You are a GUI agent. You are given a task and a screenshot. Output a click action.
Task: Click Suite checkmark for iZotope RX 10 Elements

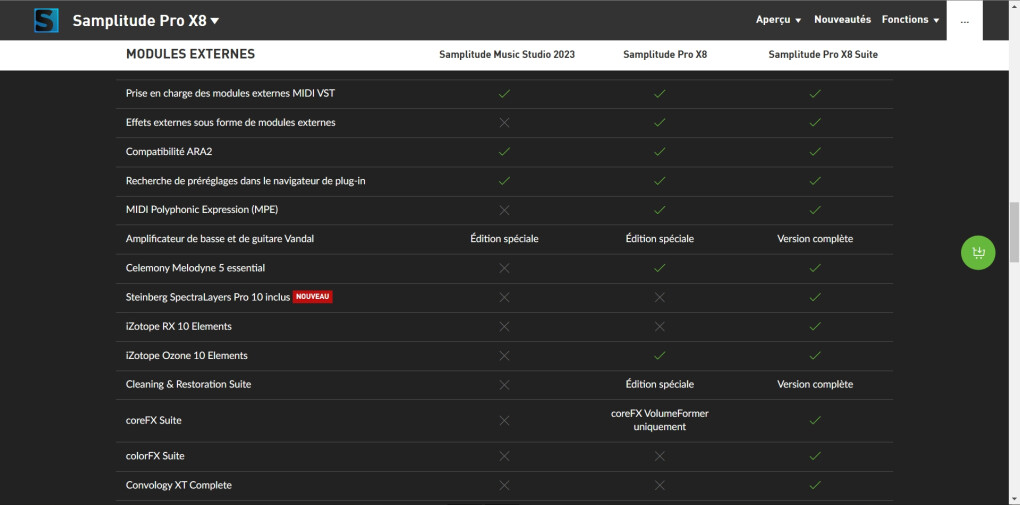(815, 326)
